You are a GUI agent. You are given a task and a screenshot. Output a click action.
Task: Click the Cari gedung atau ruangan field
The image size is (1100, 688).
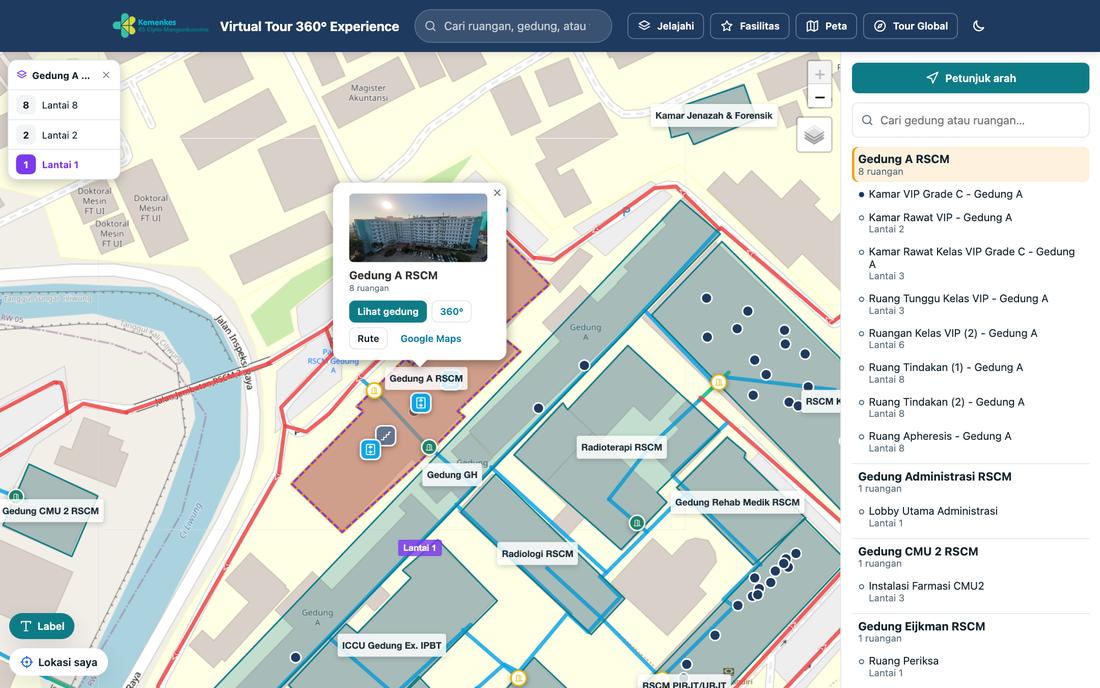point(970,121)
